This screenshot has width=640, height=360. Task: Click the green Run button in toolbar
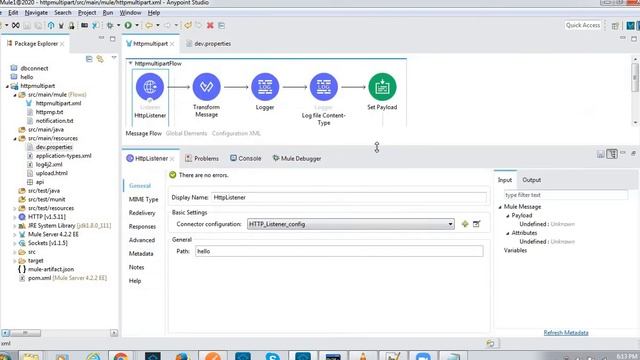(128, 25)
